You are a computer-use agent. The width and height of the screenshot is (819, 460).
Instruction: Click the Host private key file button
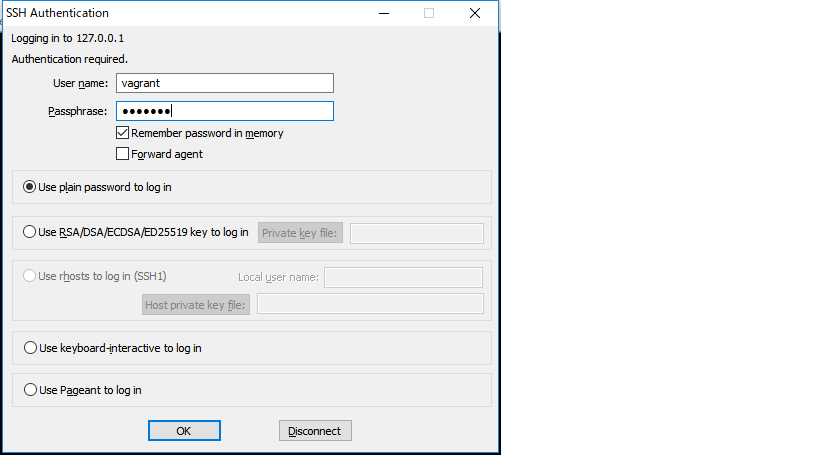pos(196,304)
